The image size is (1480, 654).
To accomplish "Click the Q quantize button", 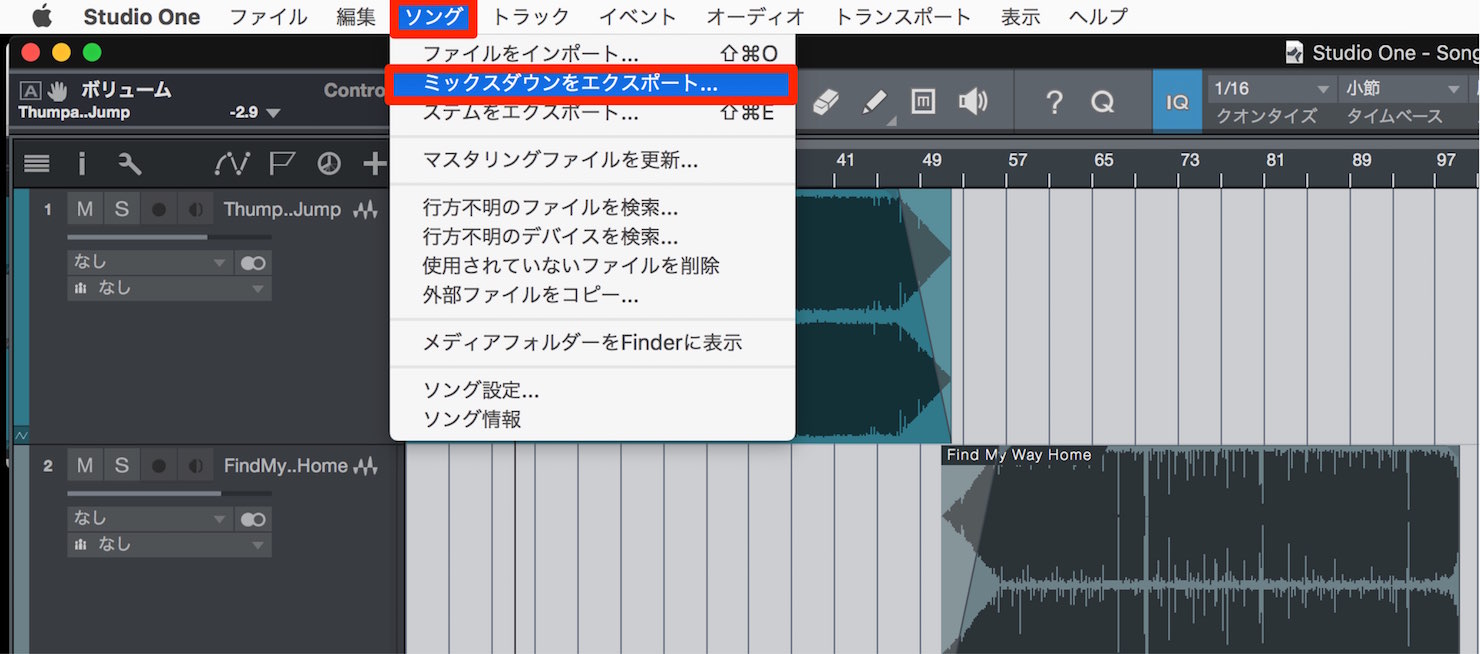I will tap(1102, 101).
